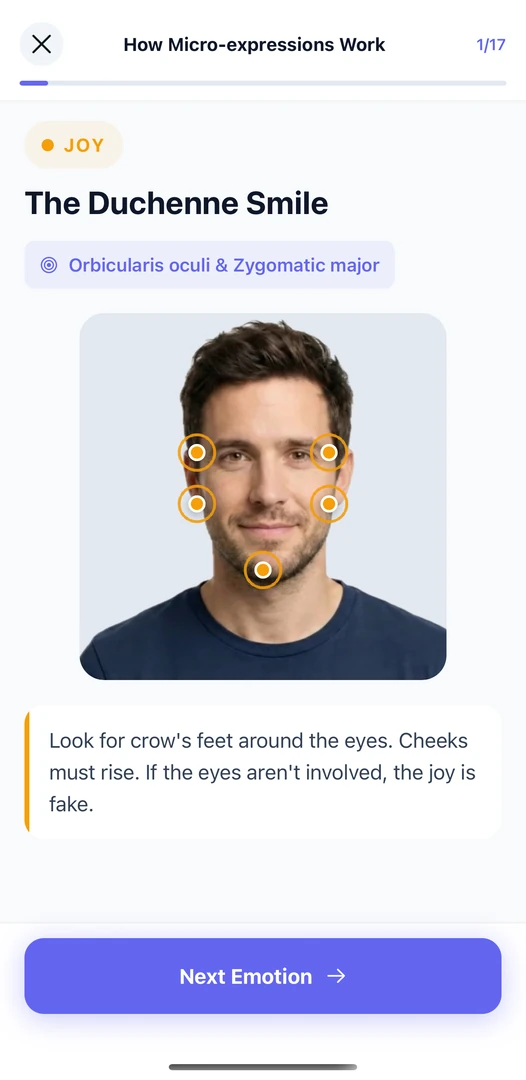Tap the Orbicularis oculi & Zygomatic major chip

pyautogui.click(x=209, y=265)
